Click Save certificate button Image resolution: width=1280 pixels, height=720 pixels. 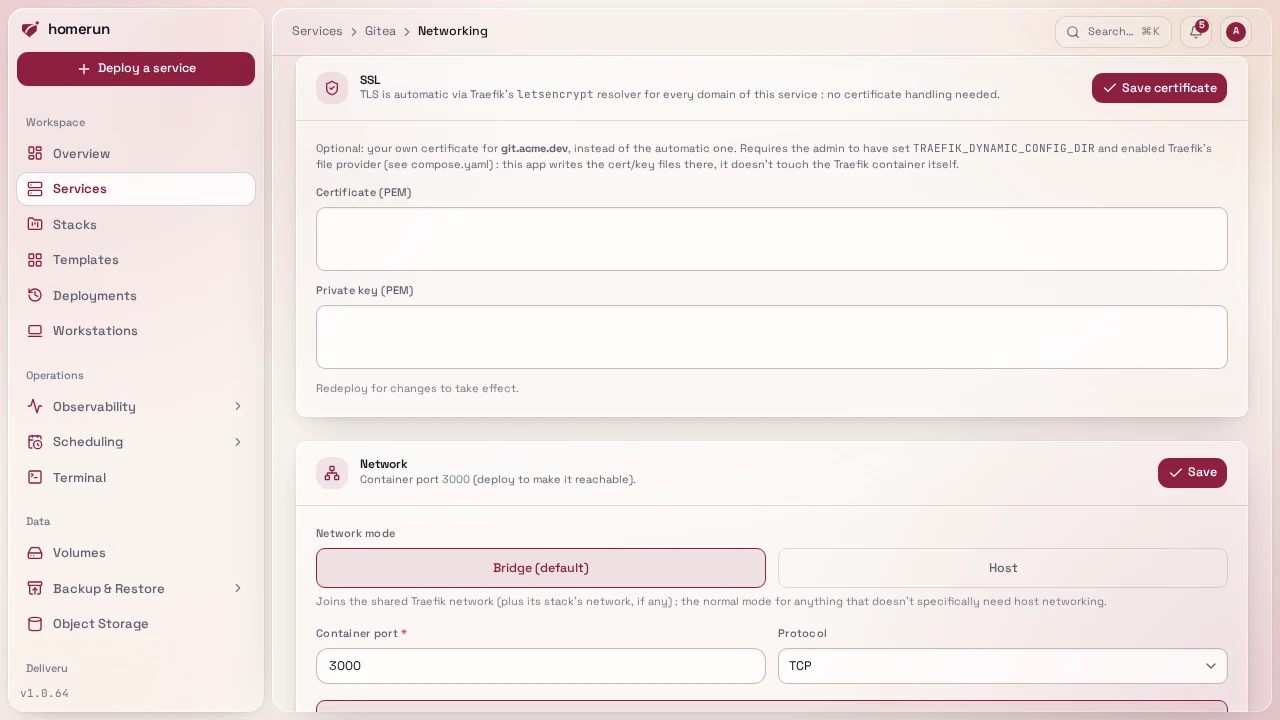1159,88
